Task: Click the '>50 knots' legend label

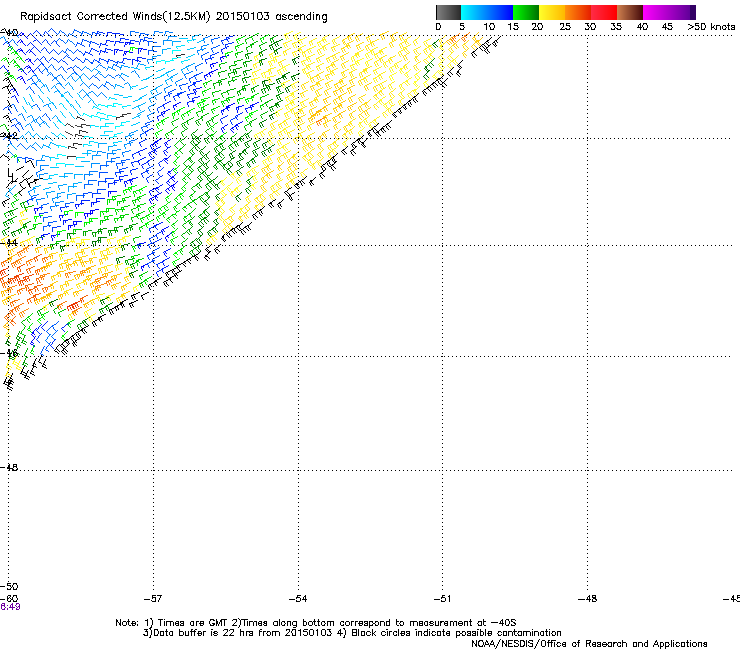Action: click(x=711, y=27)
